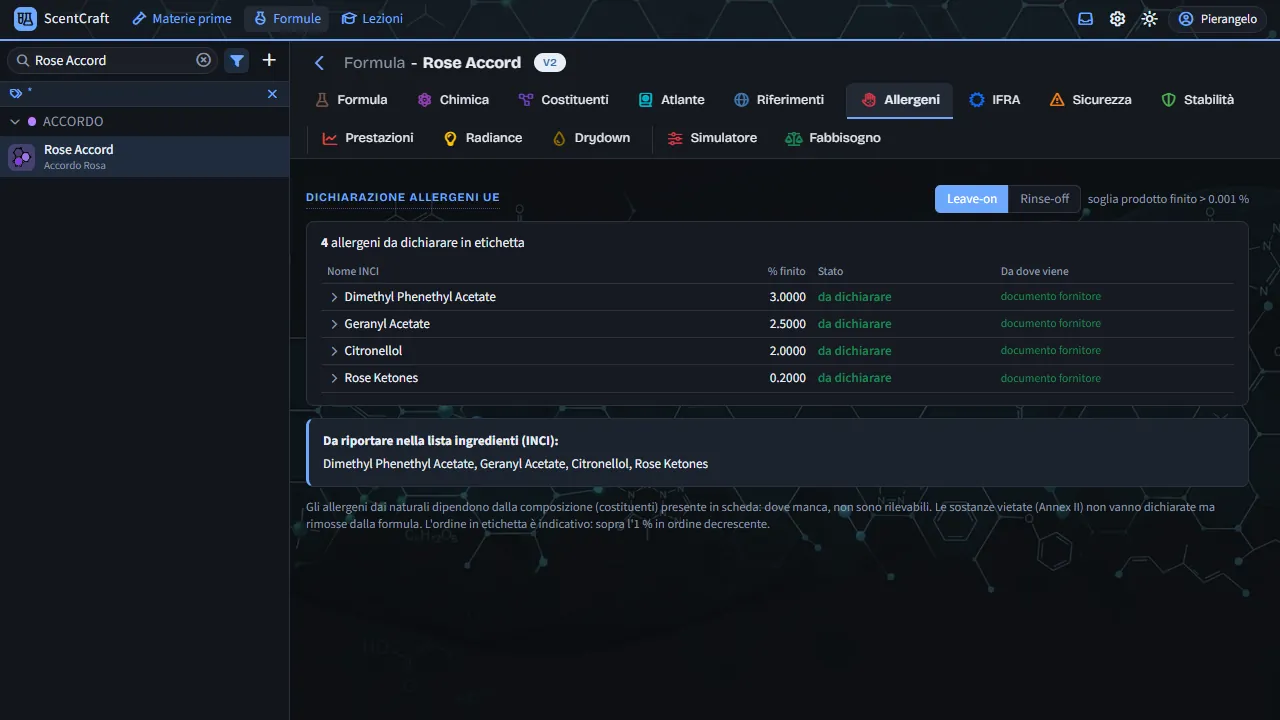The width and height of the screenshot is (1280, 720).
Task: Switch to Leave-on mode
Action: pyautogui.click(x=972, y=199)
